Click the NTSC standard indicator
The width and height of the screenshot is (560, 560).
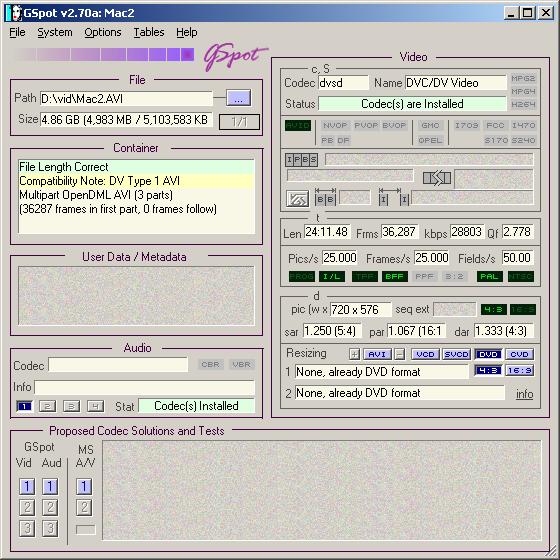[x=521, y=276]
